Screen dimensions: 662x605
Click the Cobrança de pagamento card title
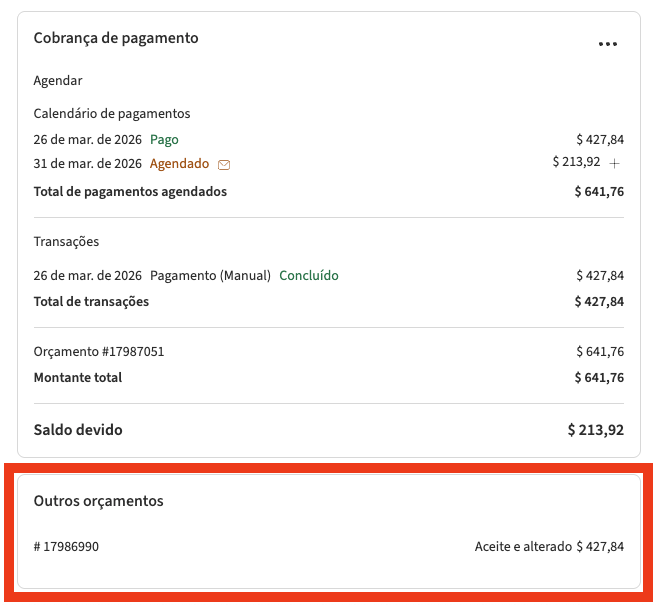[x=116, y=38]
